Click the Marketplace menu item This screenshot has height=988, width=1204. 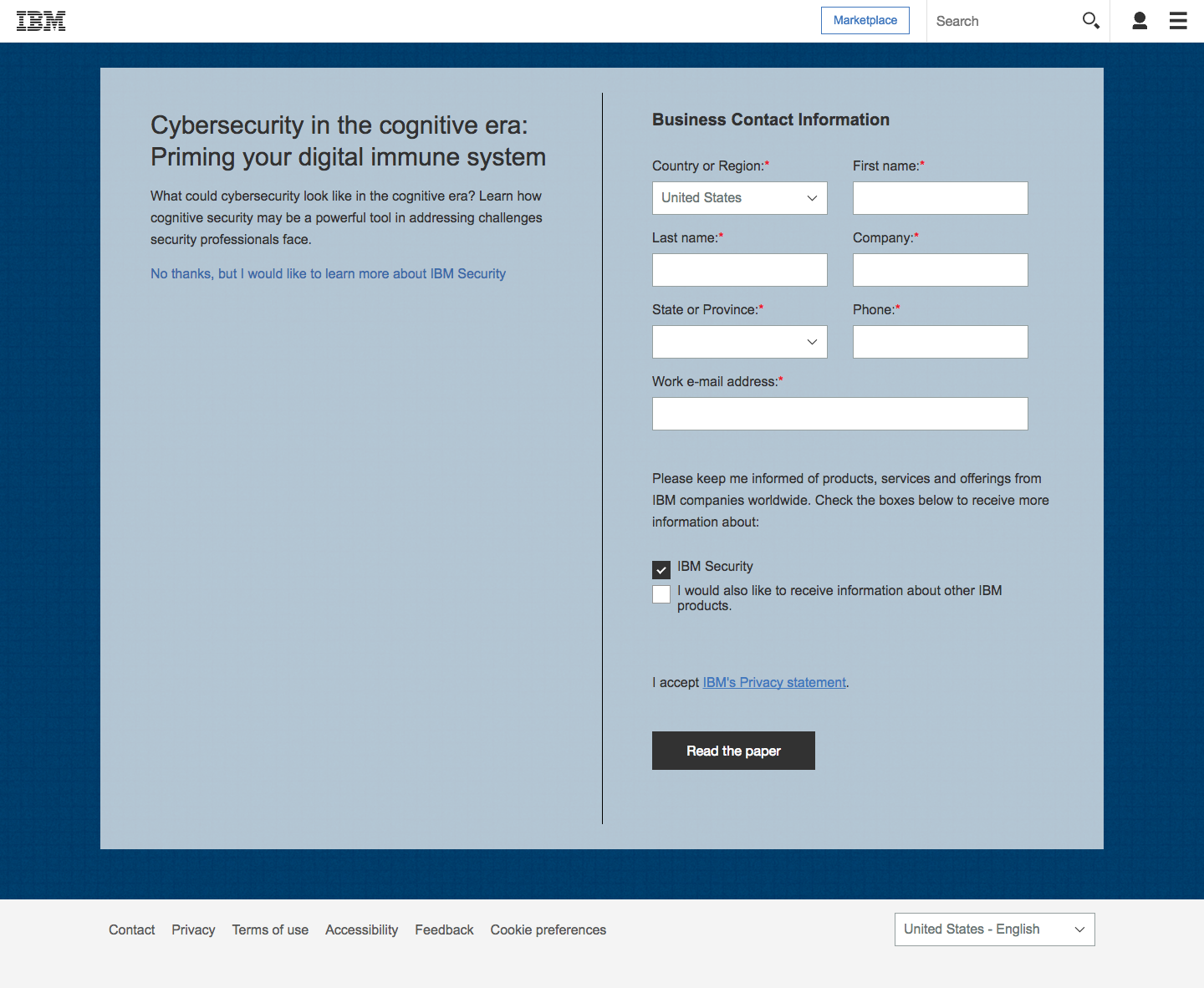865,20
